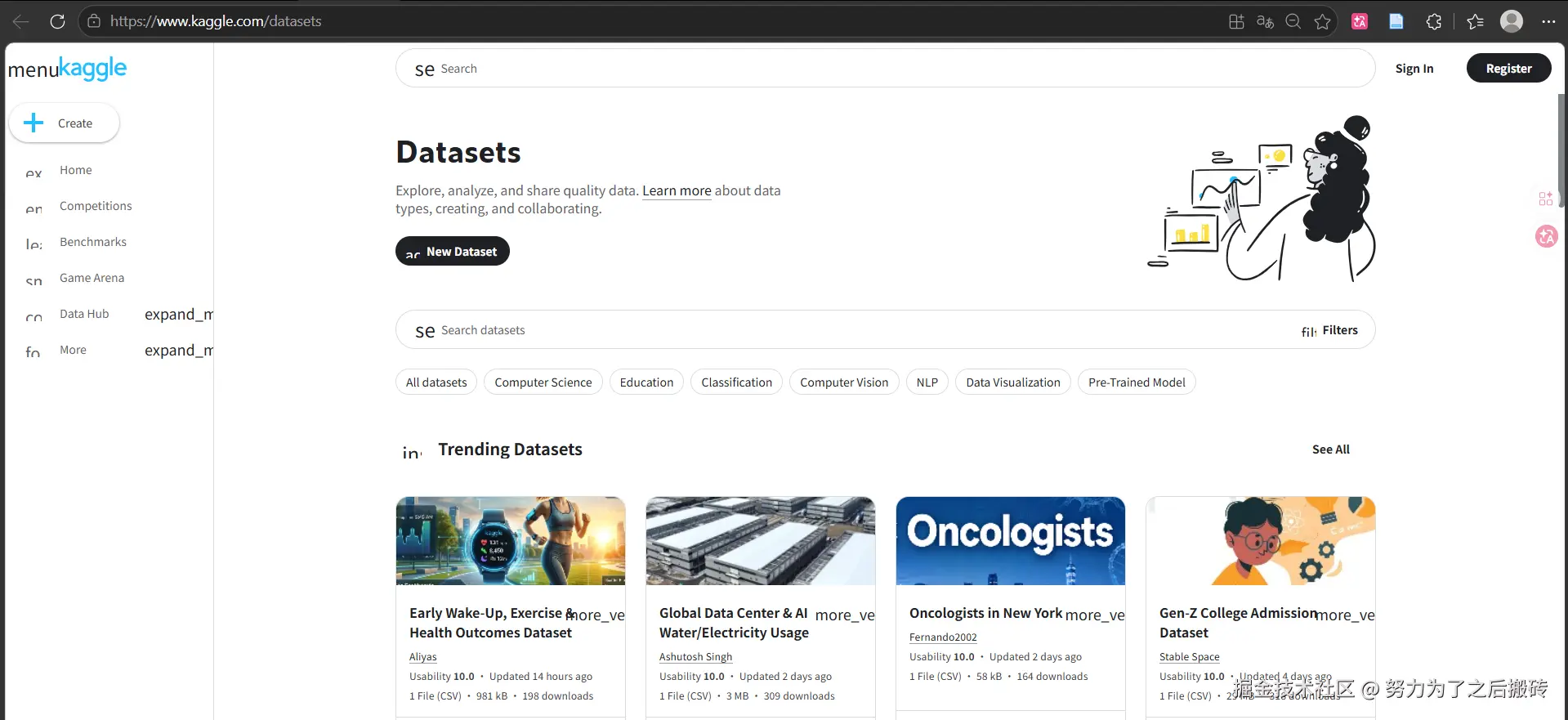Image resolution: width=1568 pixels, height=720 pixels.
Task: Click the translate page icon
Action: point(1265,22)
